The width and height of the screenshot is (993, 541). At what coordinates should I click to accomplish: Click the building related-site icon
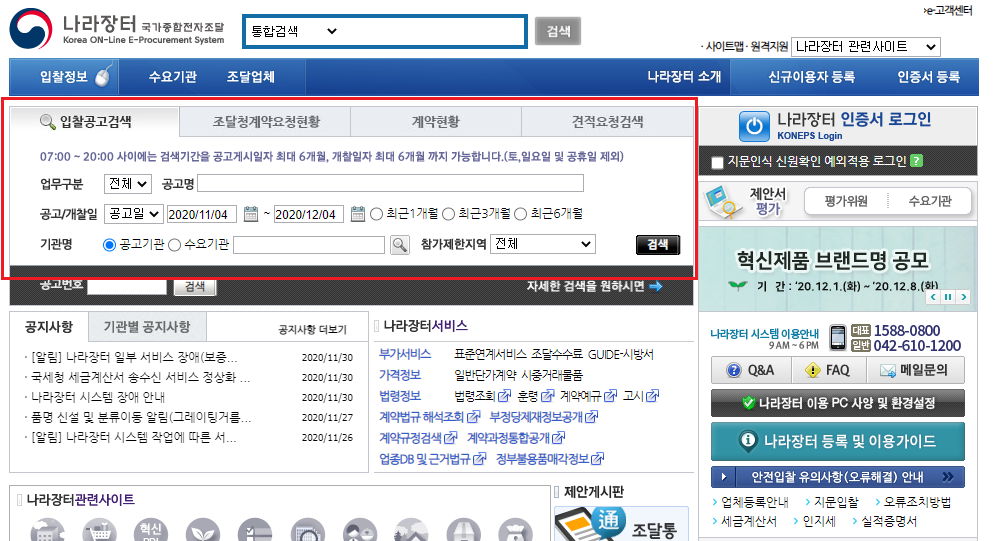click(x=47, y=531)
